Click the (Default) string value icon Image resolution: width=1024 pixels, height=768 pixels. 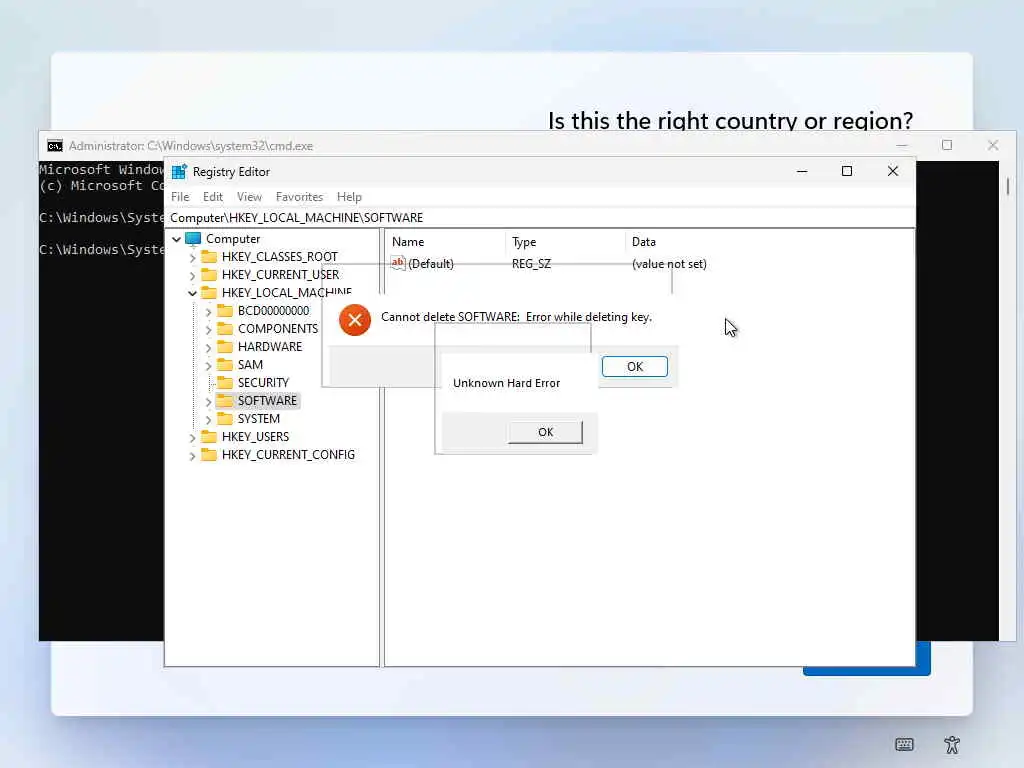(398, 263)
